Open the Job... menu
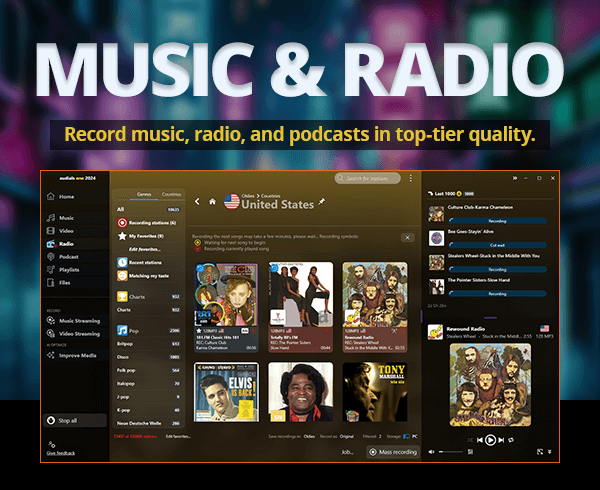This screenshot has height=490, width=600. 347,452
